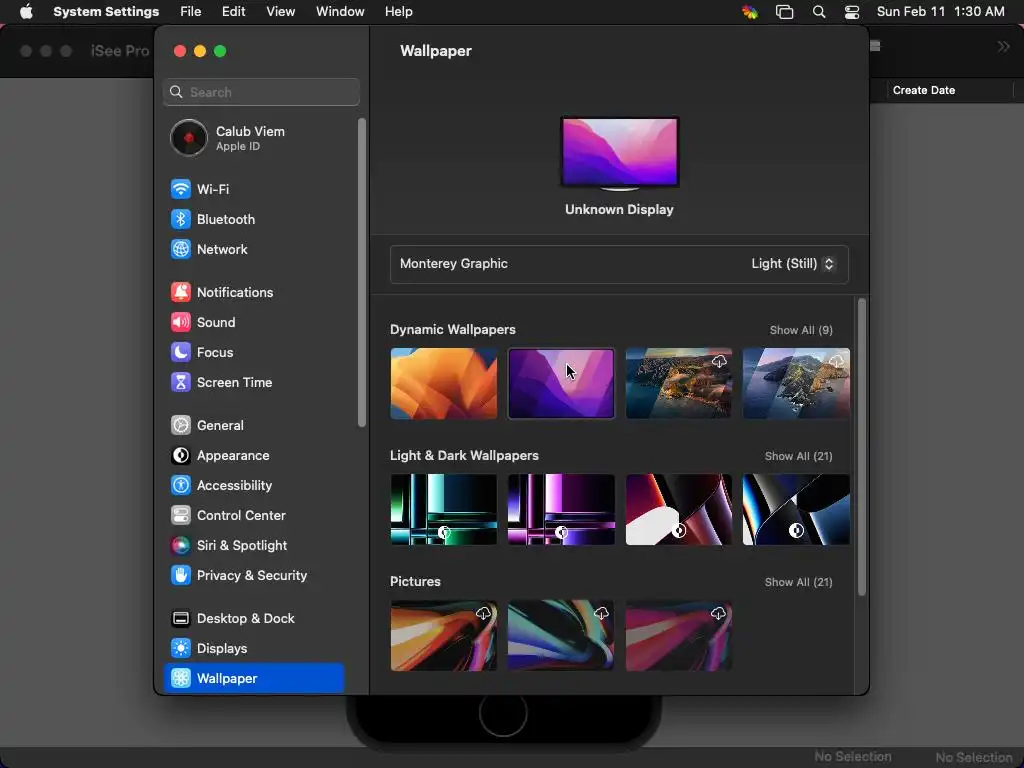
Task: Click Create Date column in iSee Pro window
Action: (x=923, y=90)
